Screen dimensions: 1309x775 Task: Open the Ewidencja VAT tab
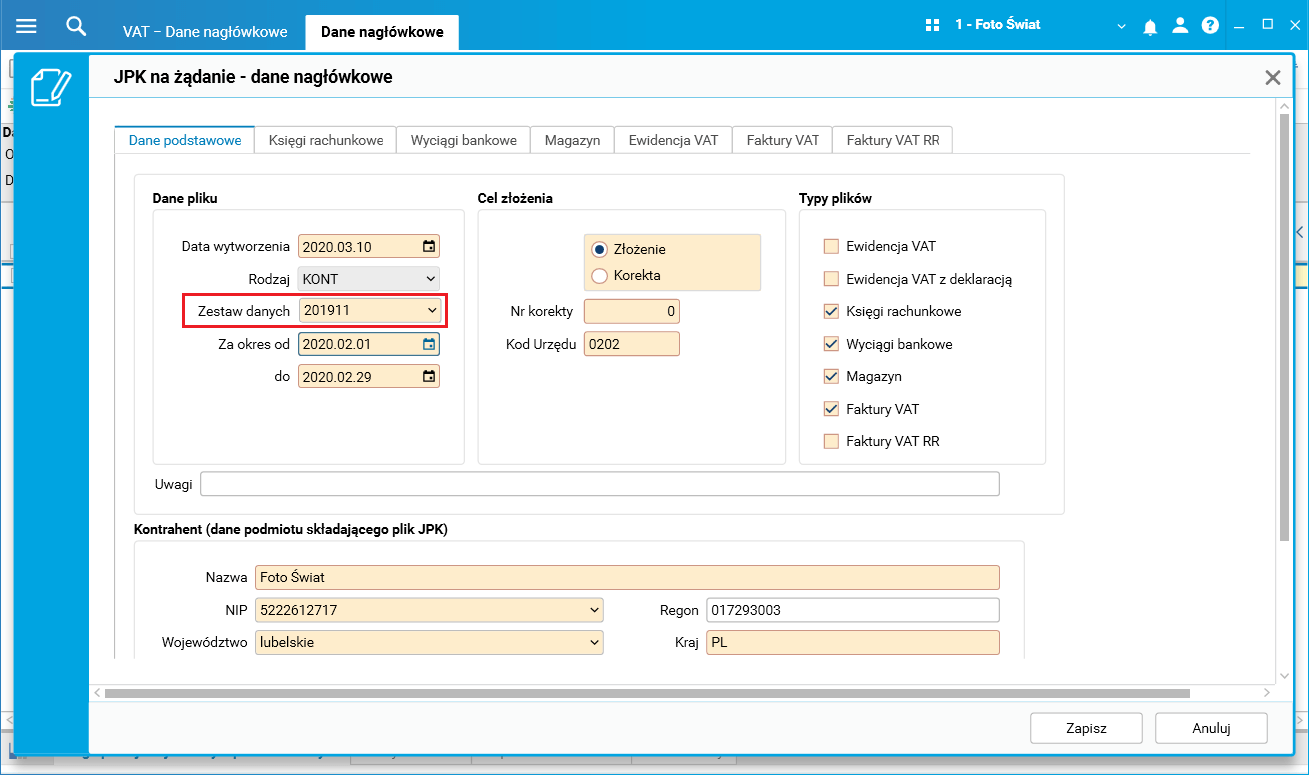coord(673,140)
